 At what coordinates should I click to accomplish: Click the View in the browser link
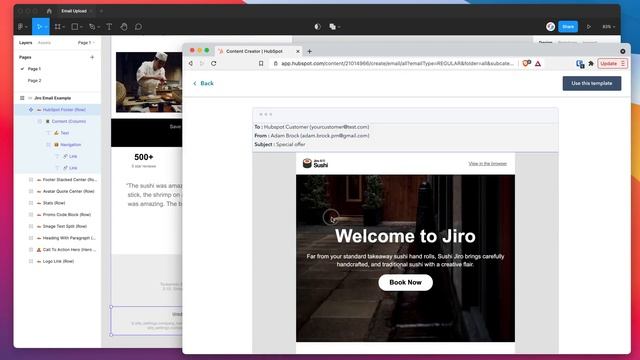tap(487, 163)
